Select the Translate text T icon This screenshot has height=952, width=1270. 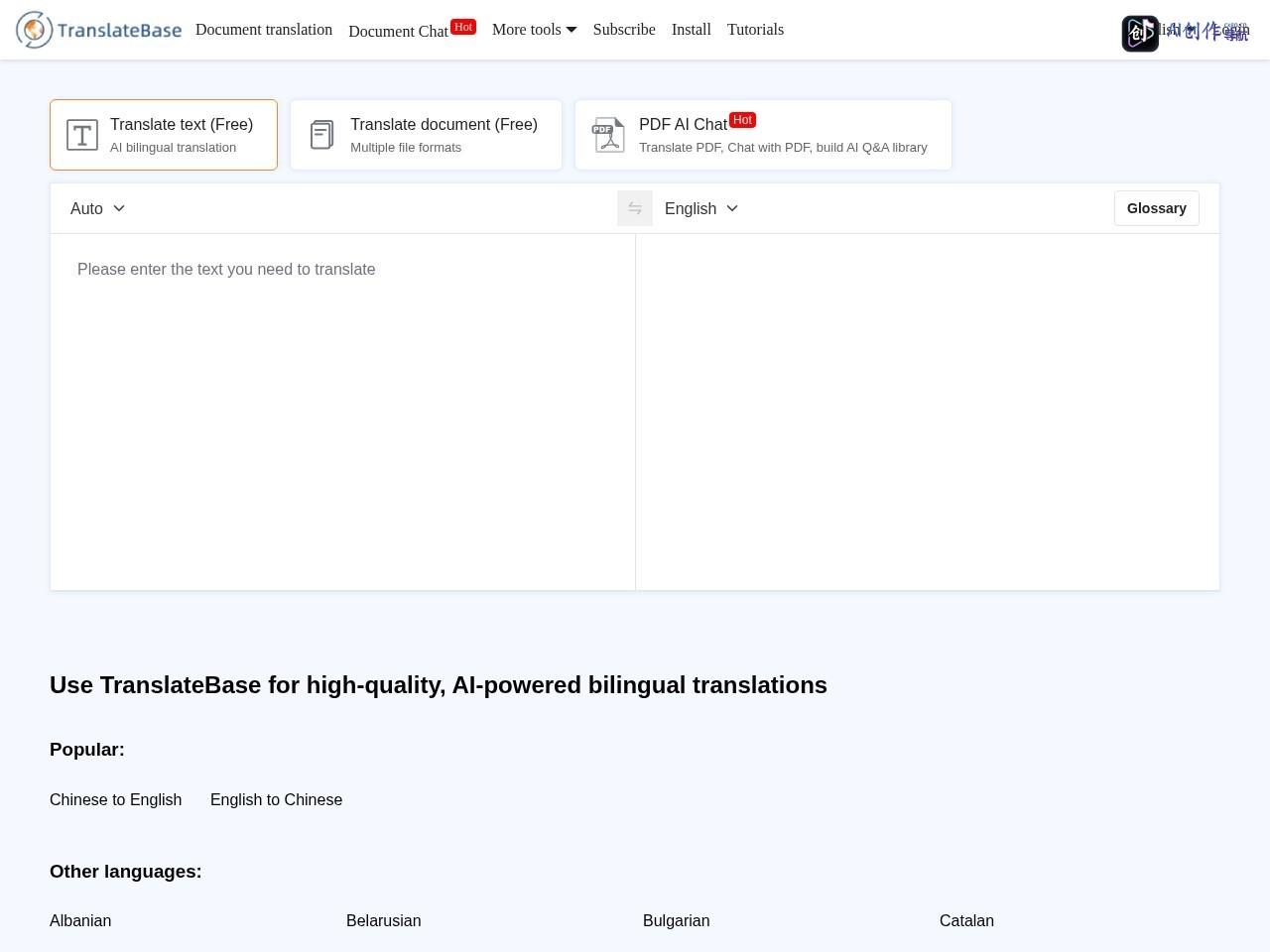tap(82, 135)
